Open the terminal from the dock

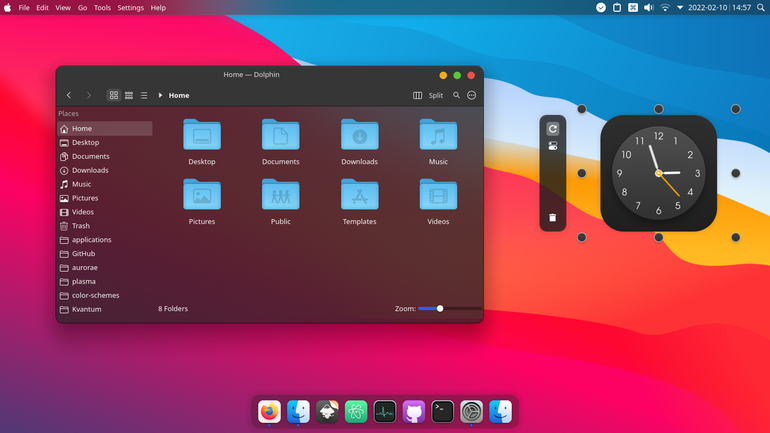(x=442, y=411)
